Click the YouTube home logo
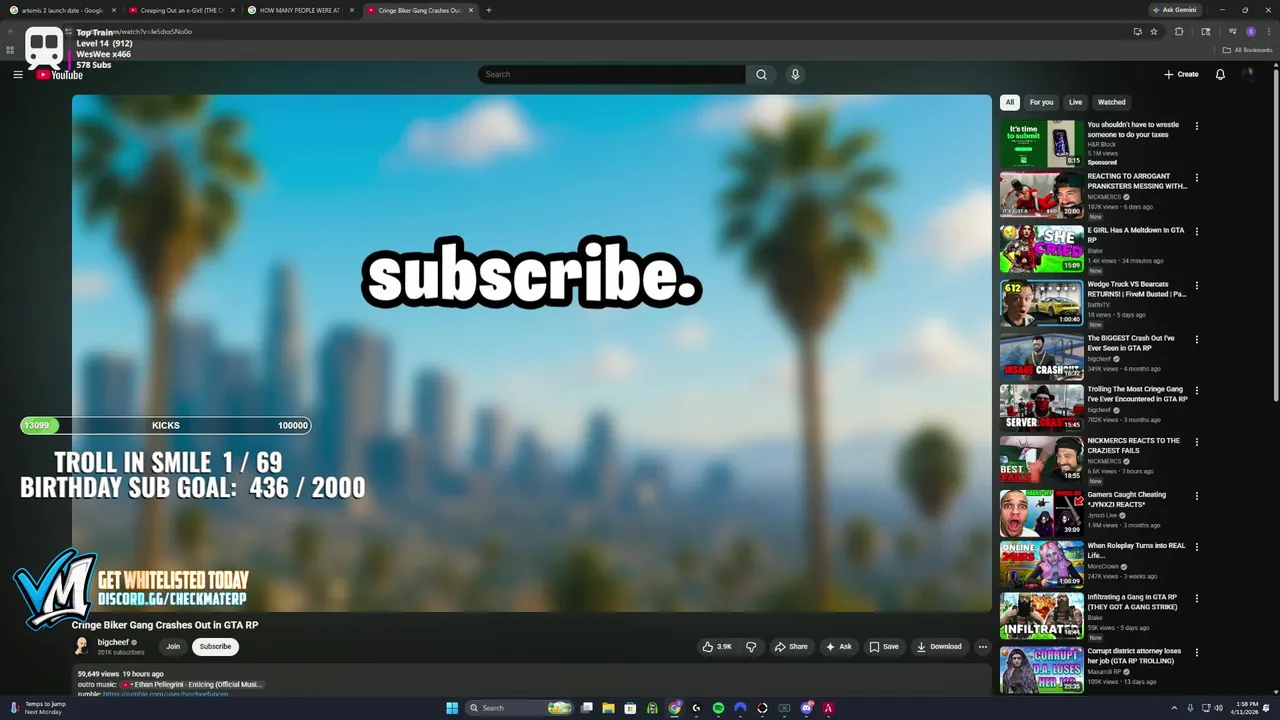This screenshot has height=720, width=1280. (x=59, y=74)
